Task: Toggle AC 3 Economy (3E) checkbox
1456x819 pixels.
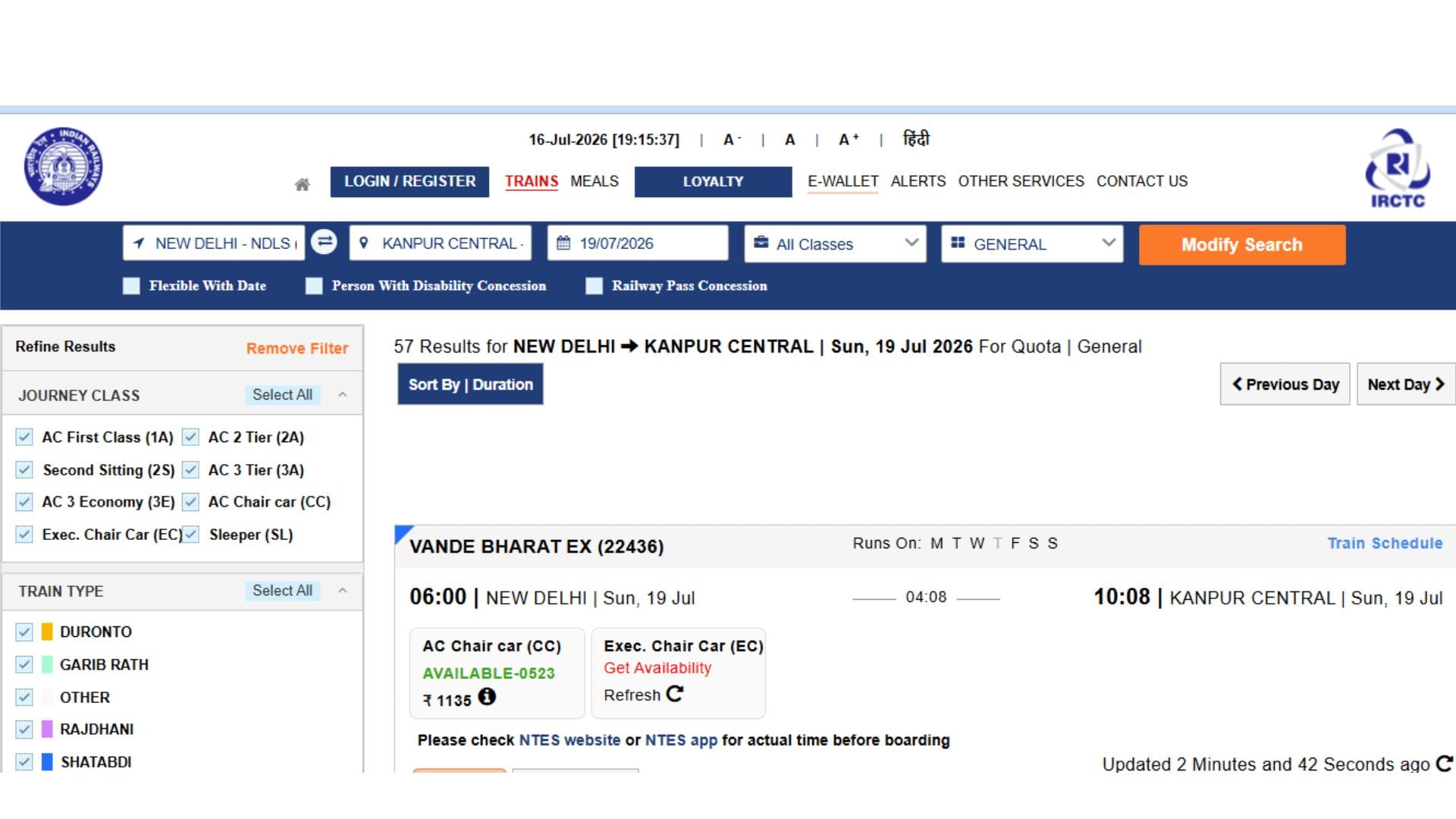Action: (x=24, y=501)
